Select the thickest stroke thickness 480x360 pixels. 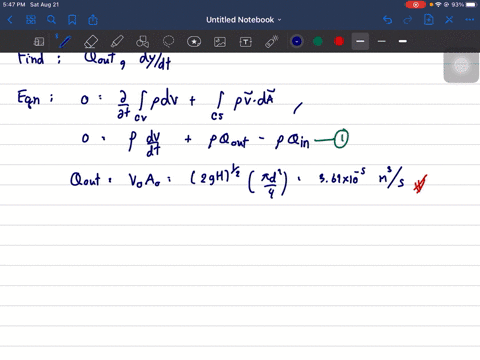point(403,41)
